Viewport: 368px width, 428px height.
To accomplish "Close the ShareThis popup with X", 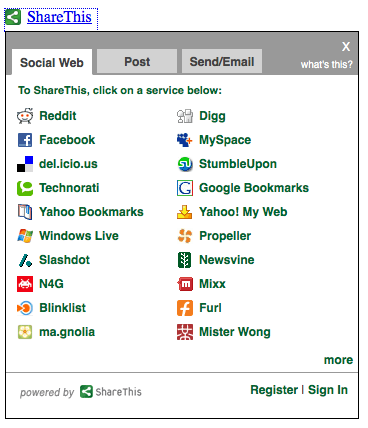I will (346, 46).
